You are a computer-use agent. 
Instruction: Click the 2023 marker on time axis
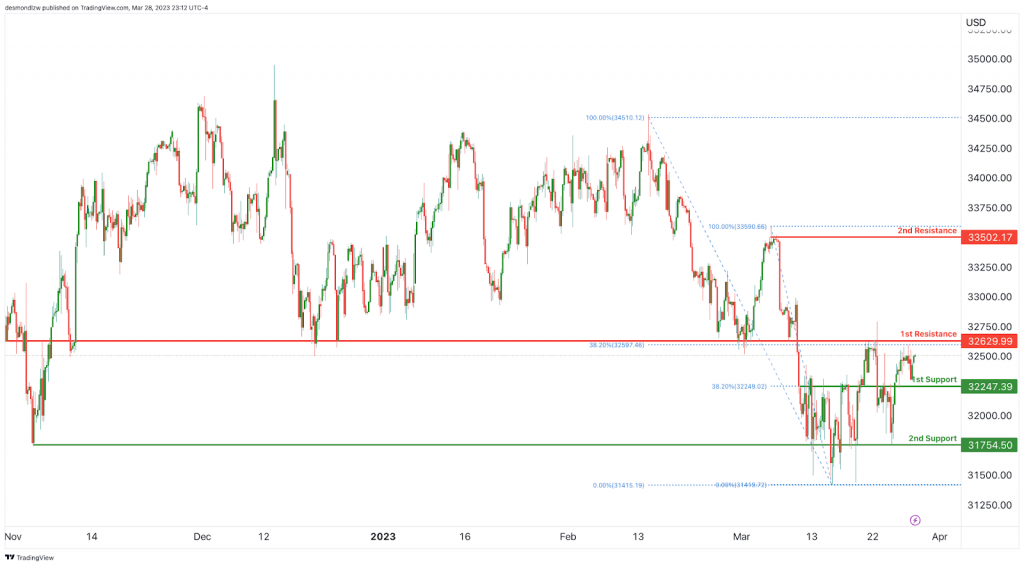(x=383, y=537)
